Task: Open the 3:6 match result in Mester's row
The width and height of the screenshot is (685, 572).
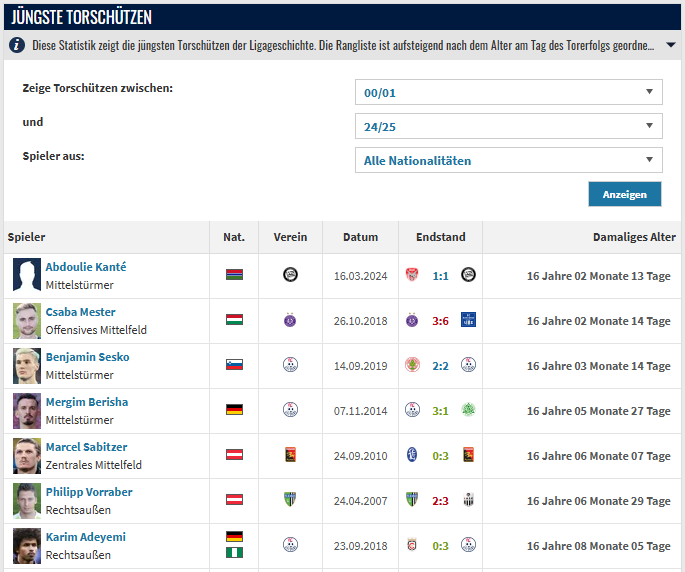Action: (x=440, y=321)
